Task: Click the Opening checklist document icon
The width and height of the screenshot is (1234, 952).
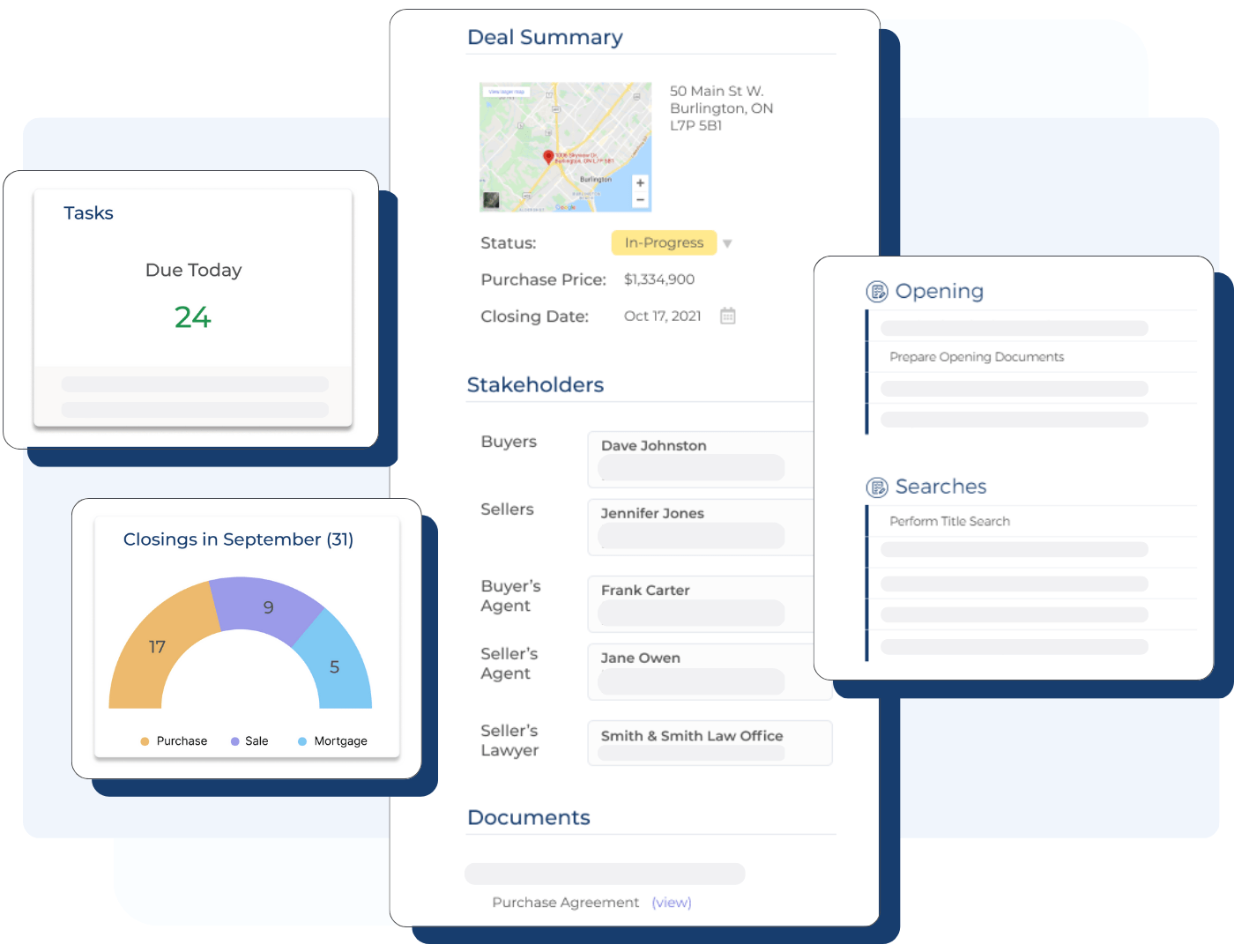Action: (877, 291)
